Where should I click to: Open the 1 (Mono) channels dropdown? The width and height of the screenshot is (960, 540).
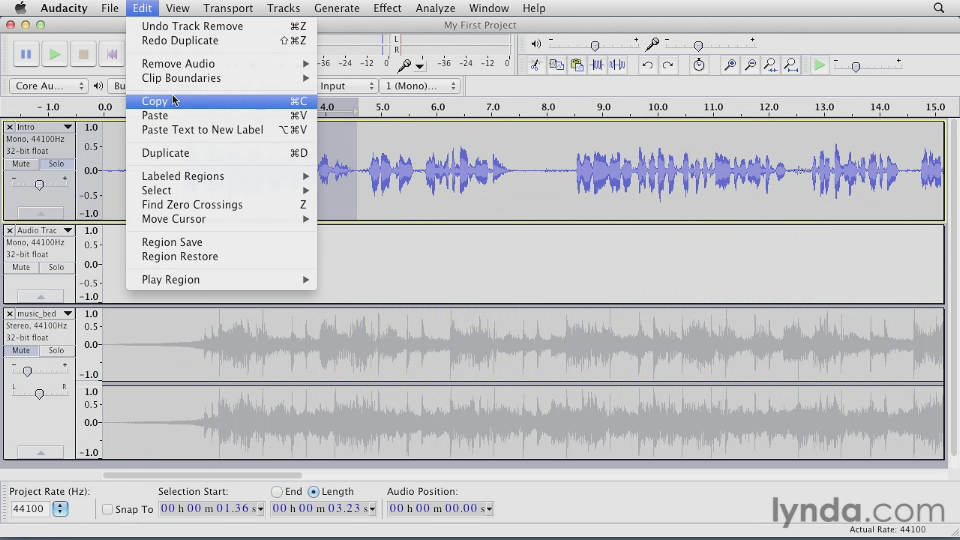pyautogui.click(x=419, y=86)
